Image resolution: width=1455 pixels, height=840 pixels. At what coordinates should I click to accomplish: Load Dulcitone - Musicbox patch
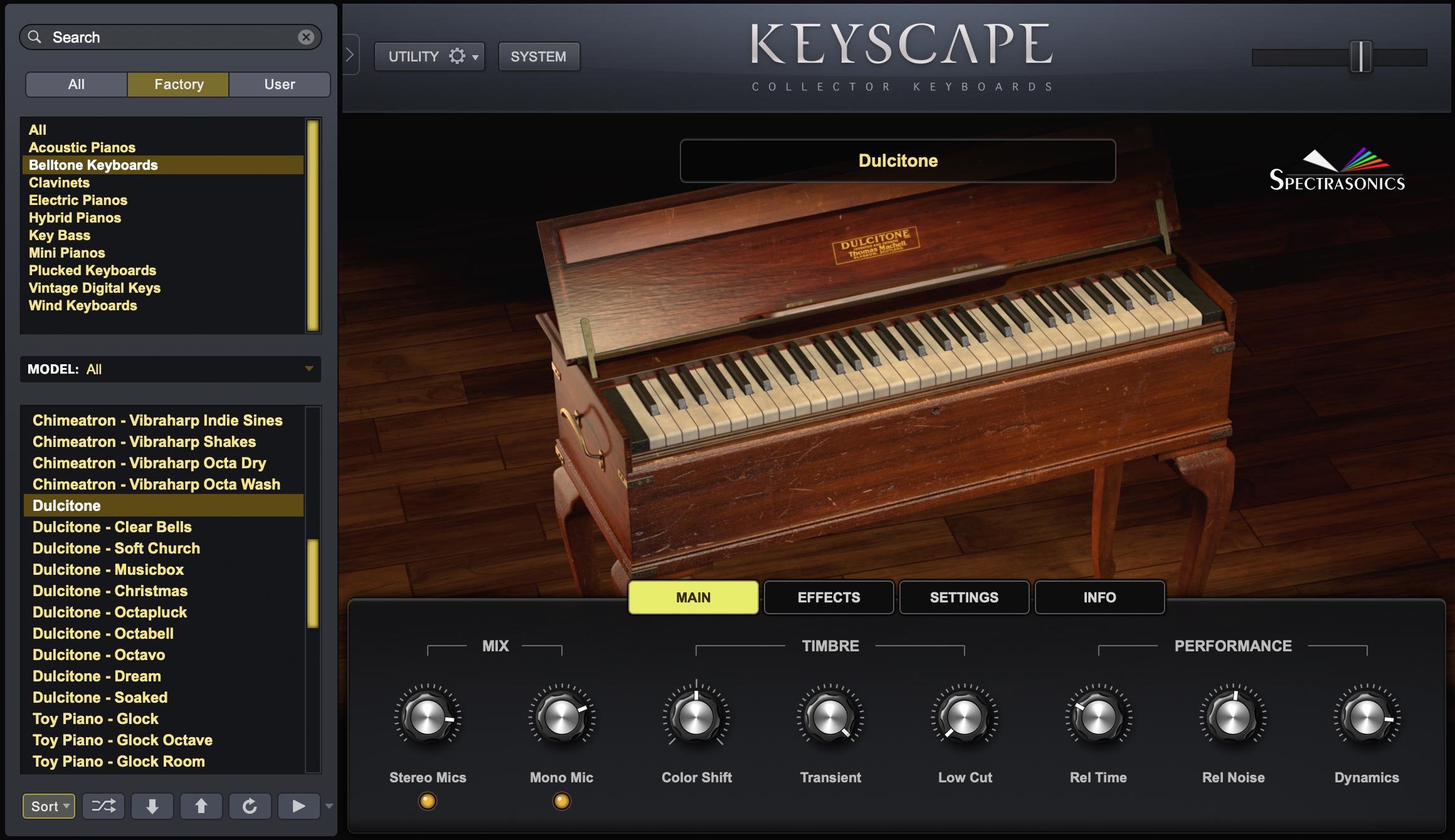(164, 569)
